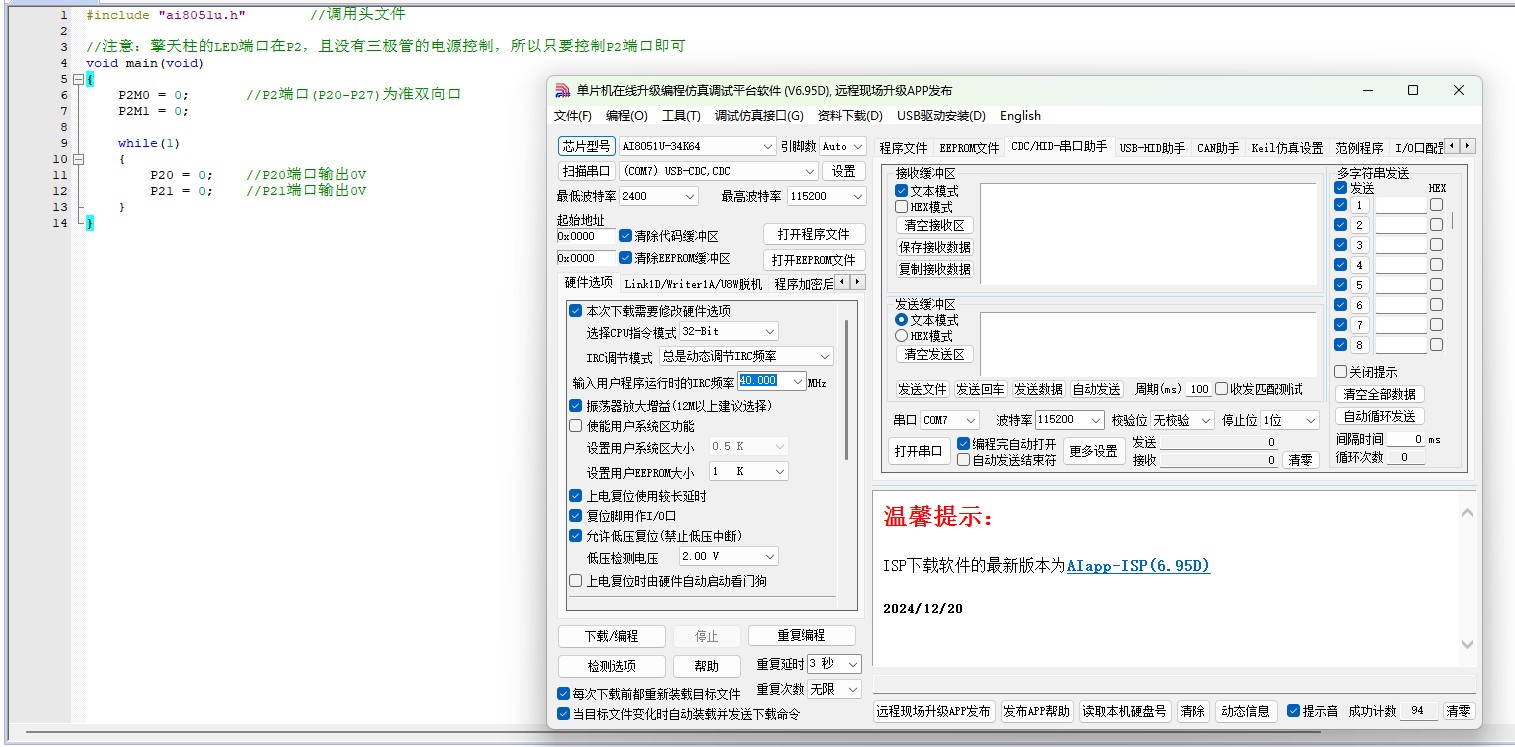Expand the 低压检测电压 2.00 V dropdown
The height and width of the screenshot is (747, 1515).
point(769,556)
